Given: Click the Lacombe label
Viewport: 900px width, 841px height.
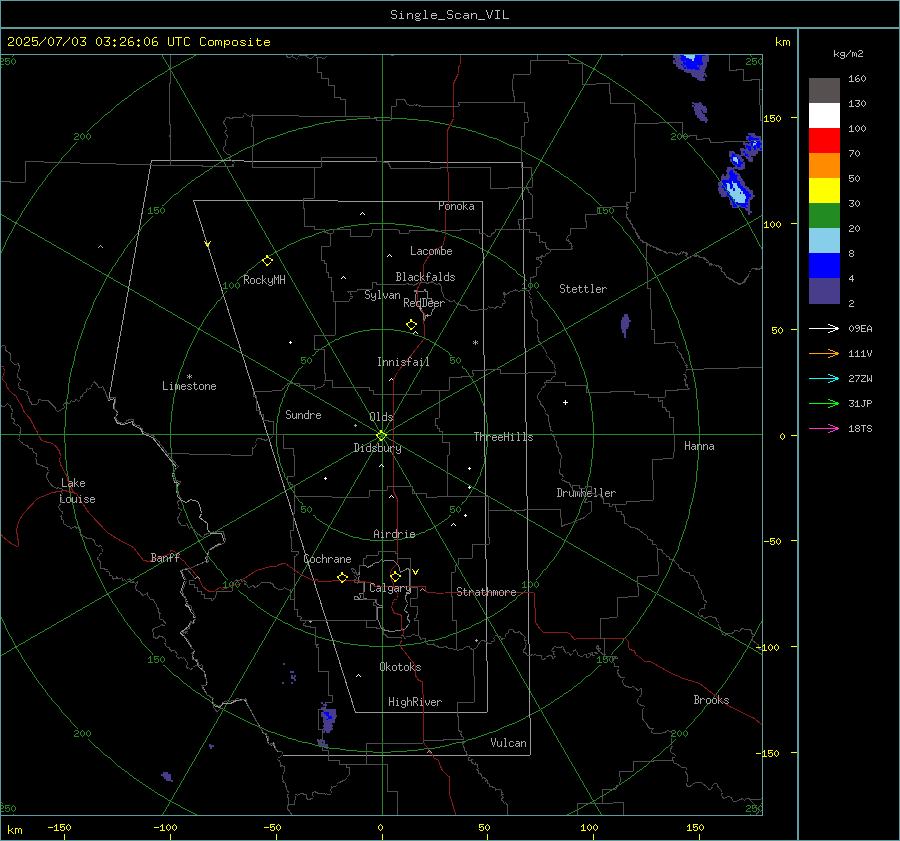Looking at the screenshot, I should point(431,251).
